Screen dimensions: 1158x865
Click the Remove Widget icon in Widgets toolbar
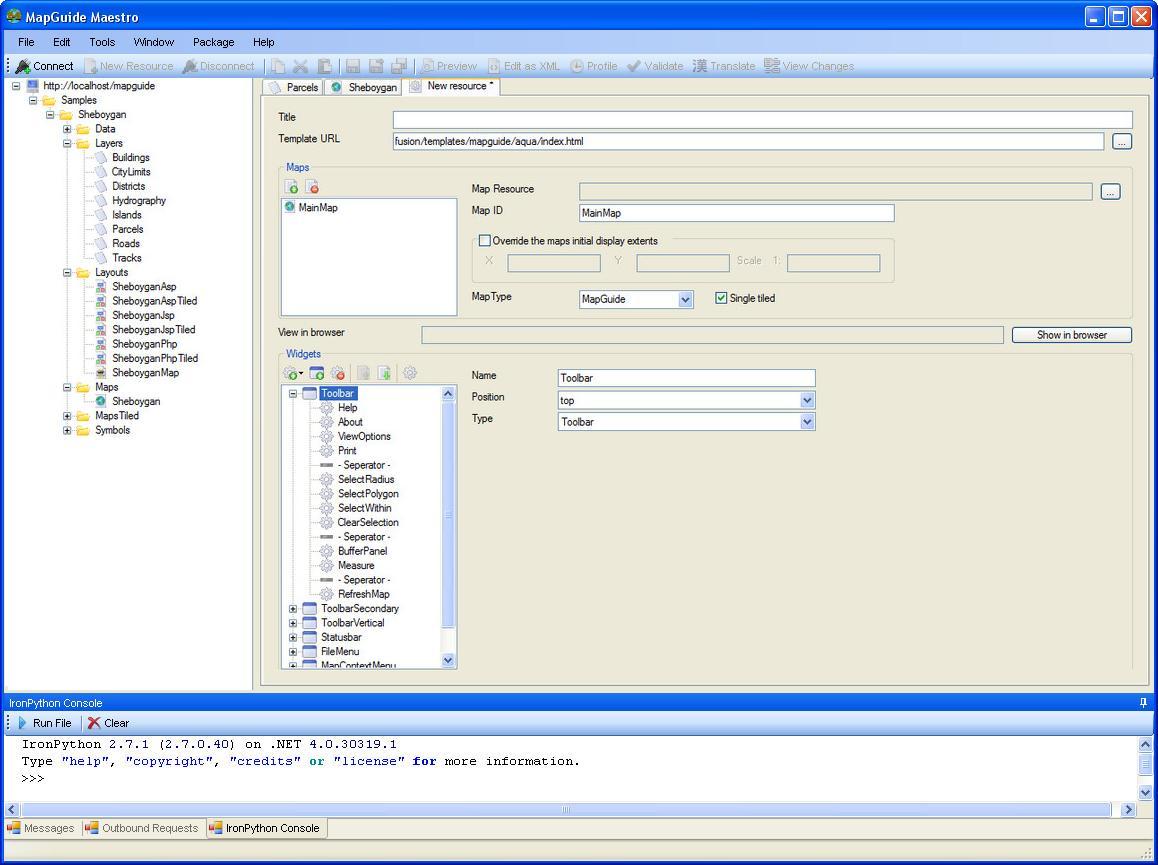tap(338, 372)
